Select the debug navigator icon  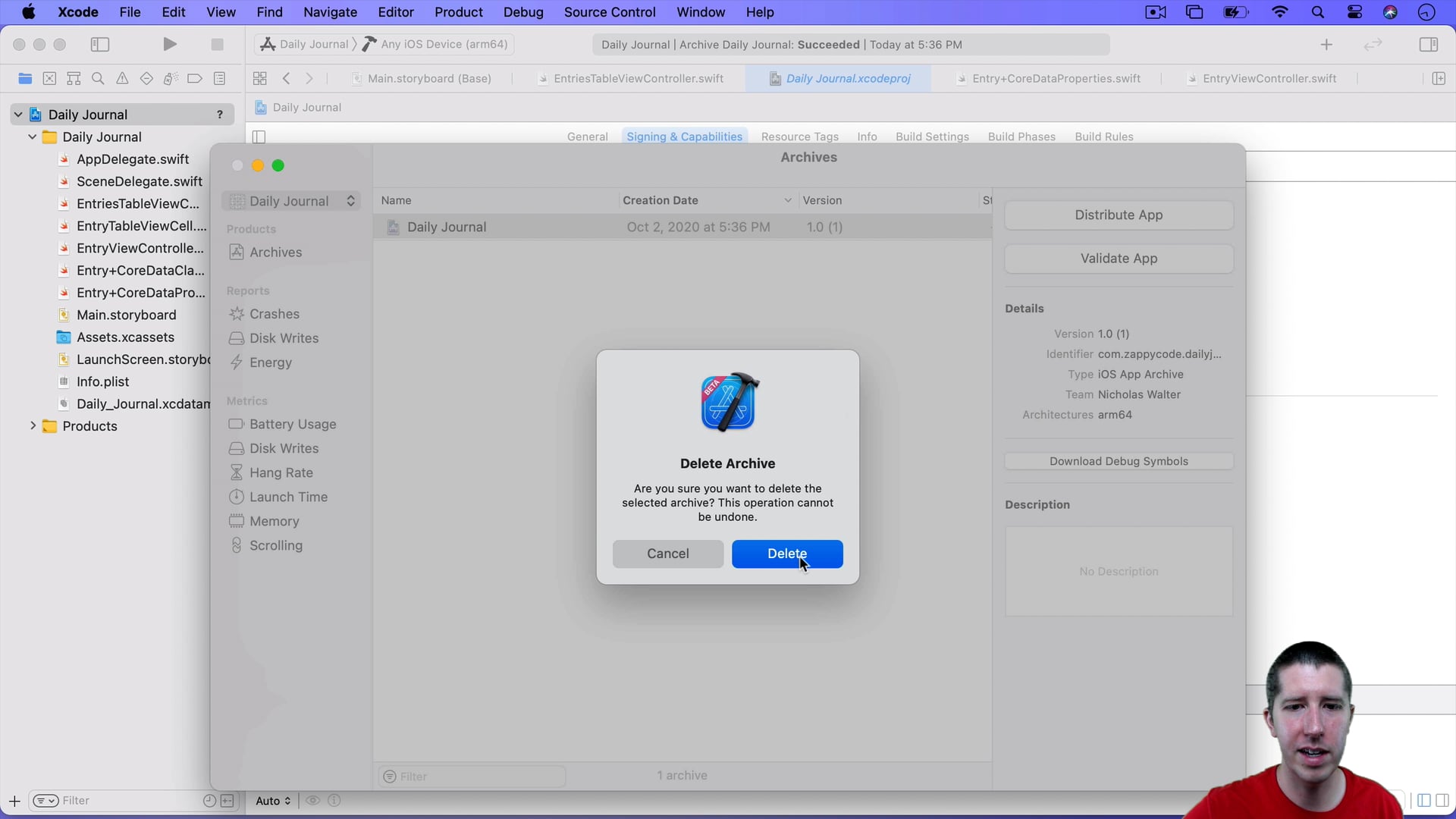171,78
